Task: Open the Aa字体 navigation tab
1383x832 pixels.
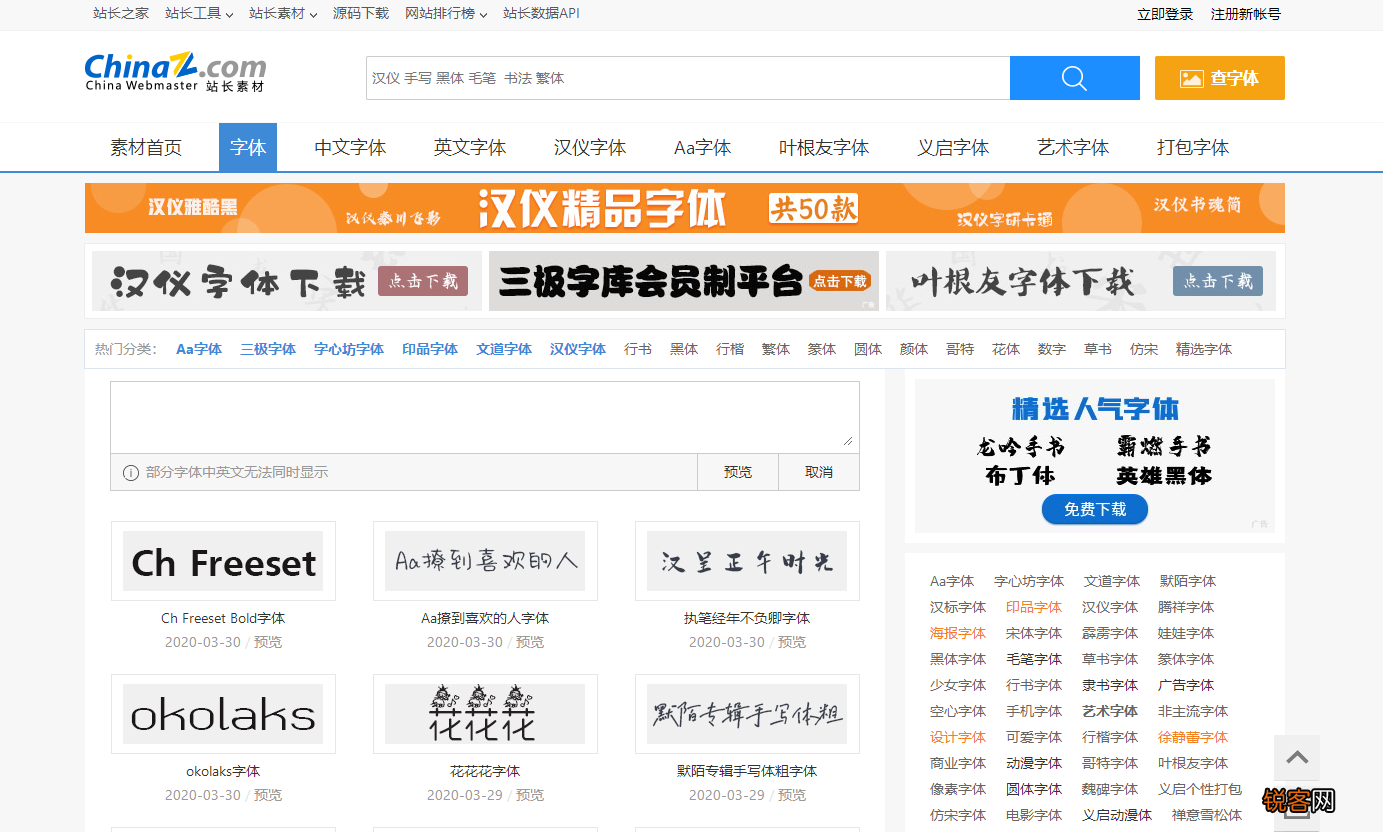Action: pos(703,147)
